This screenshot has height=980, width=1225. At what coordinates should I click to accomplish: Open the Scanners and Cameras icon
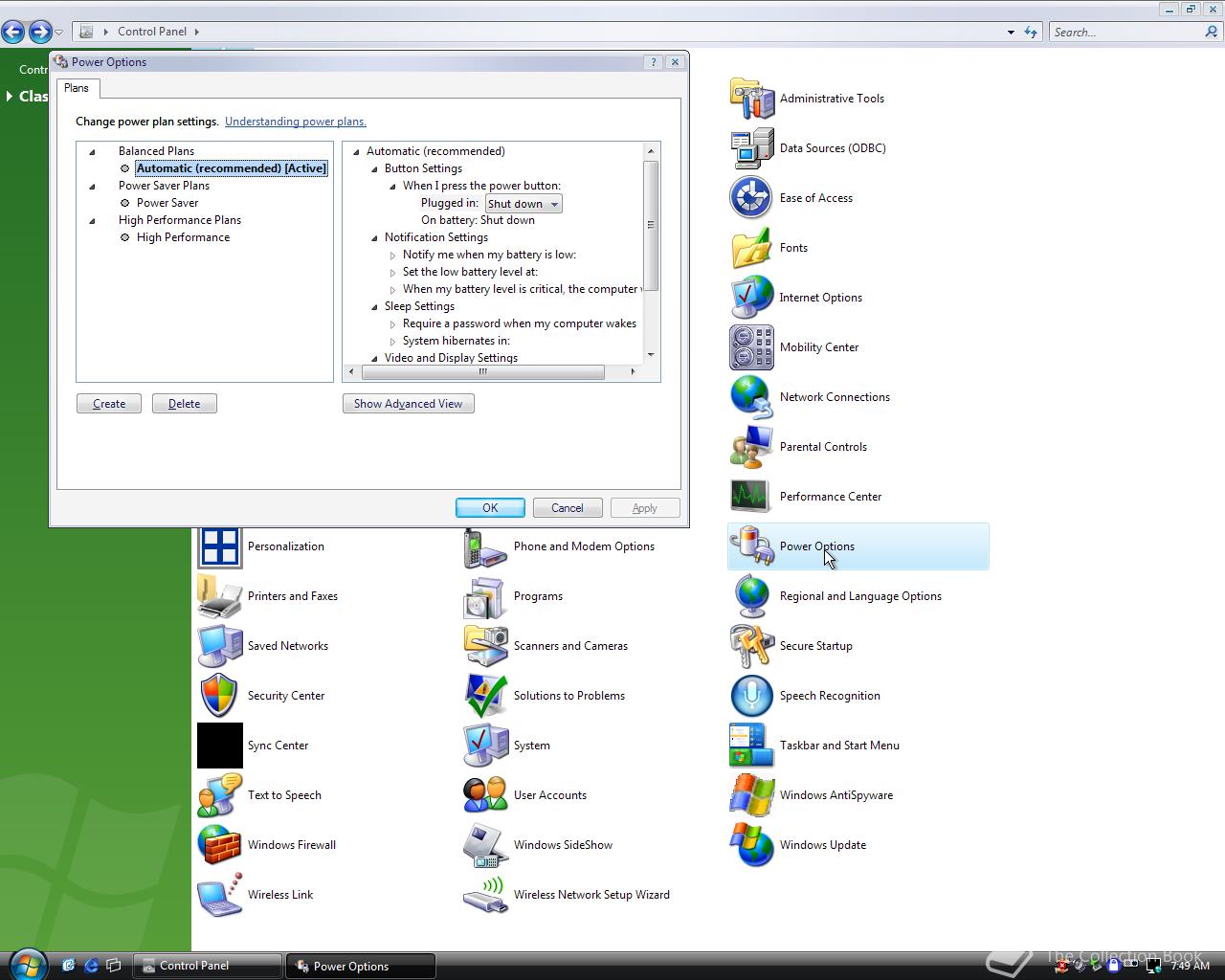coord(485,646)
